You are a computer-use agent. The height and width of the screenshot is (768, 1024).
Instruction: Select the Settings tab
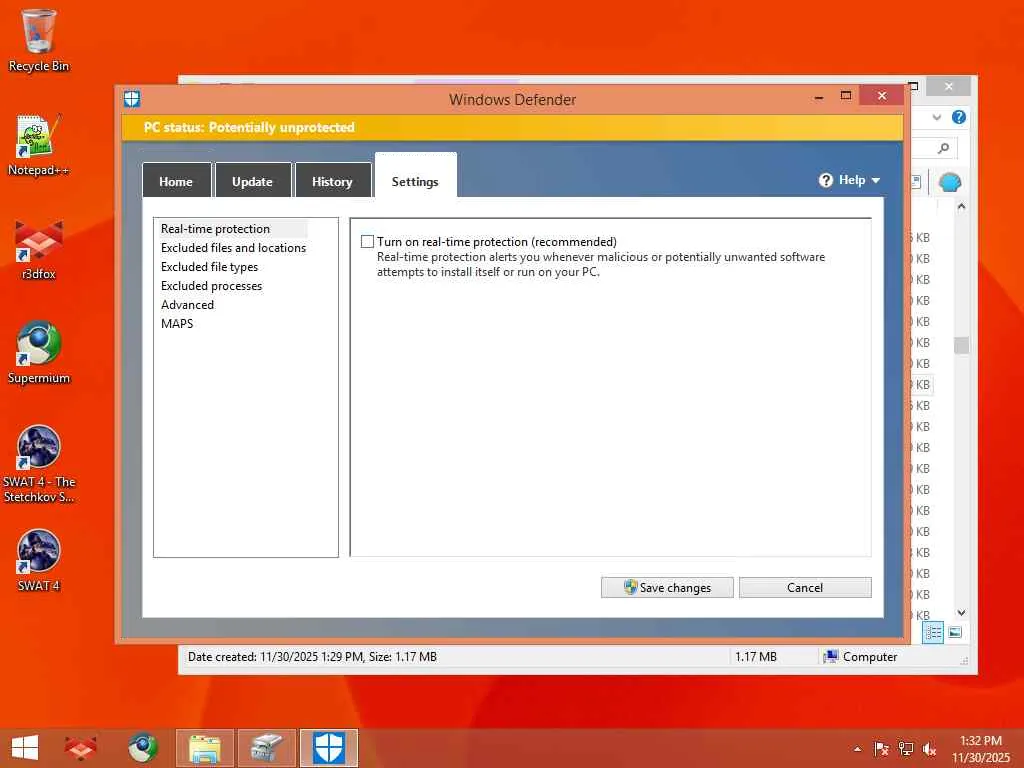click(415, 178)
